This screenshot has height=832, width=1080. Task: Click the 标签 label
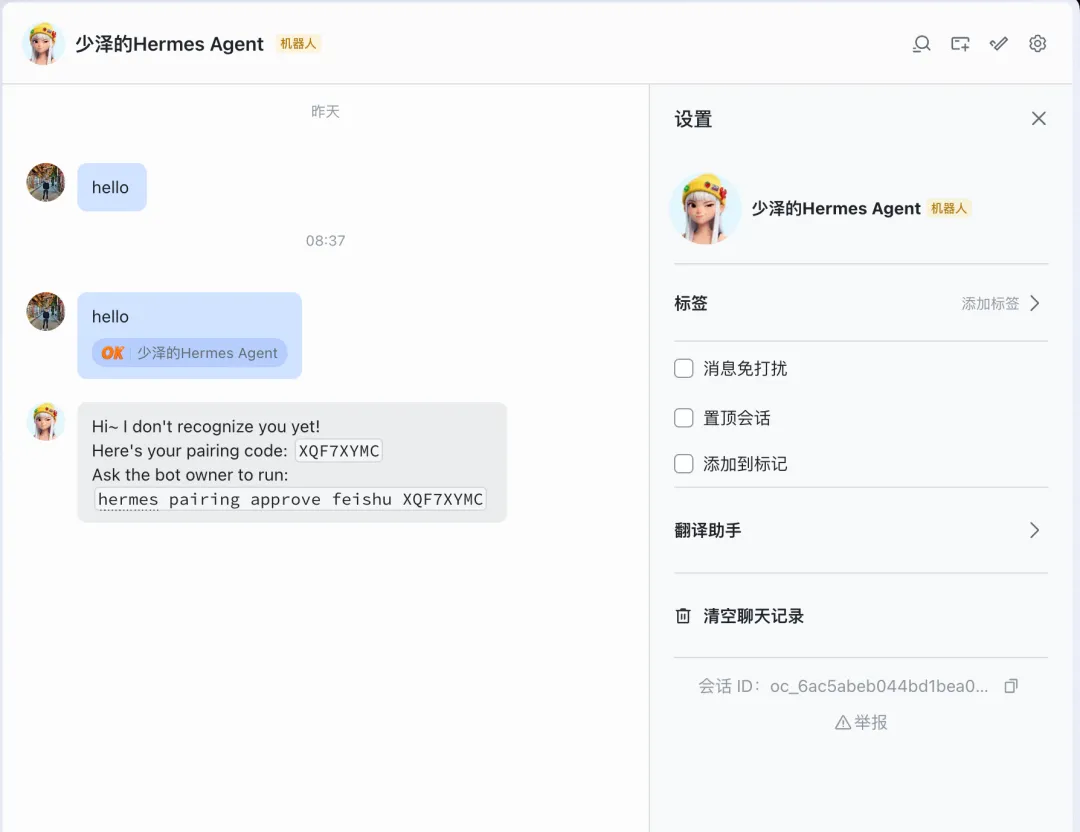pos(691,304)
